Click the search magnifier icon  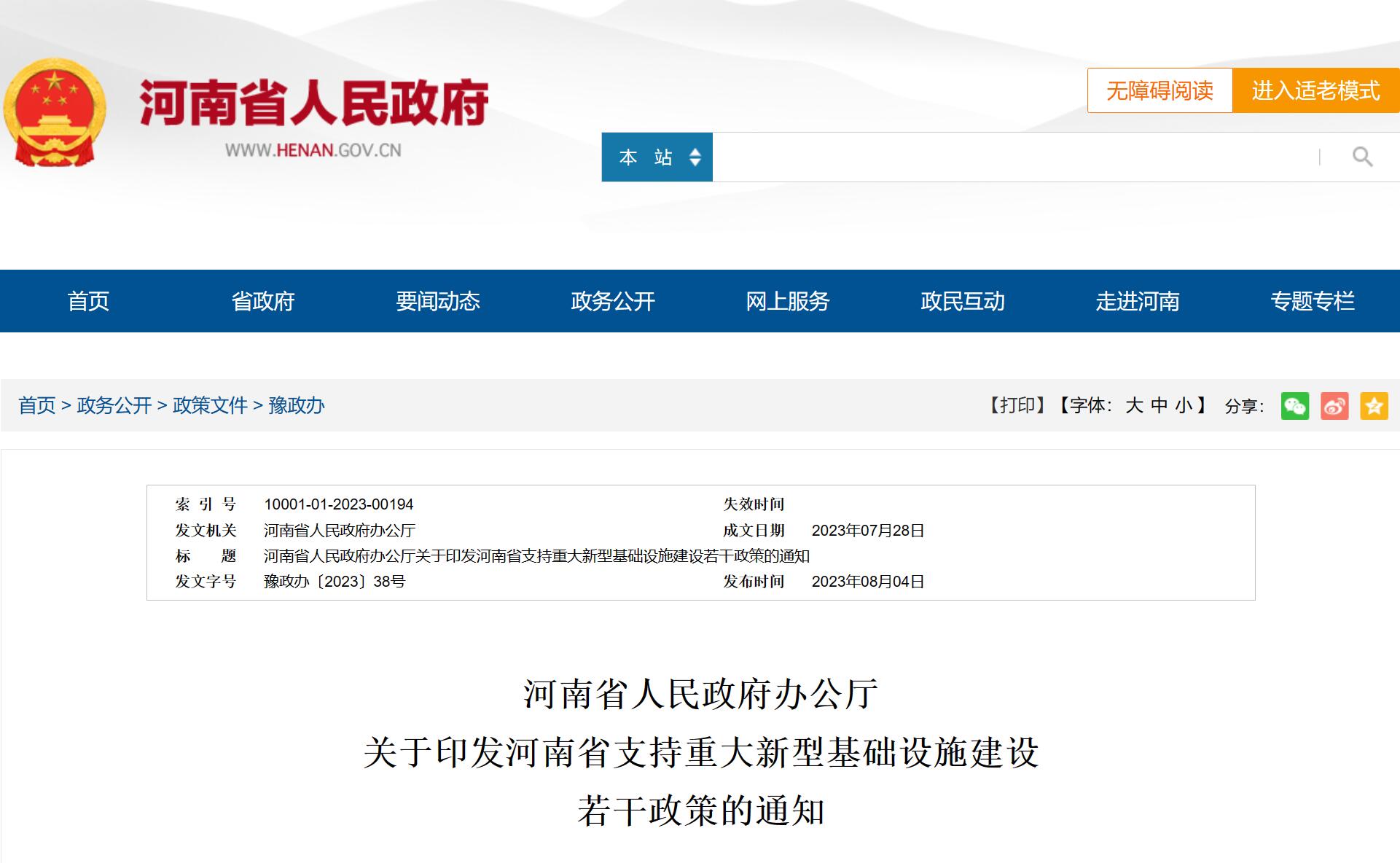1362,157
